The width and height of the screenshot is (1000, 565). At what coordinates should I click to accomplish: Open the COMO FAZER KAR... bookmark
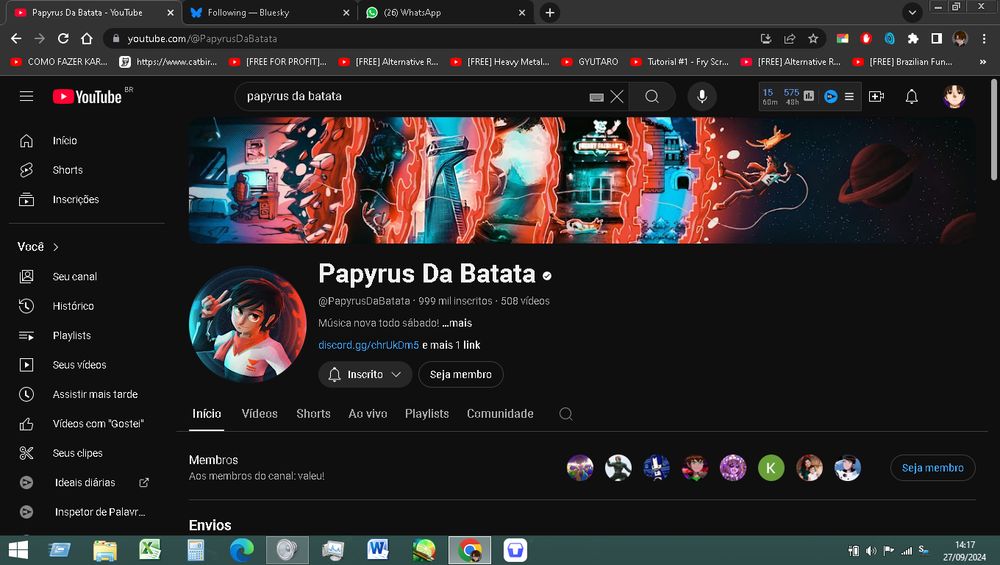(x=60, y=62)
